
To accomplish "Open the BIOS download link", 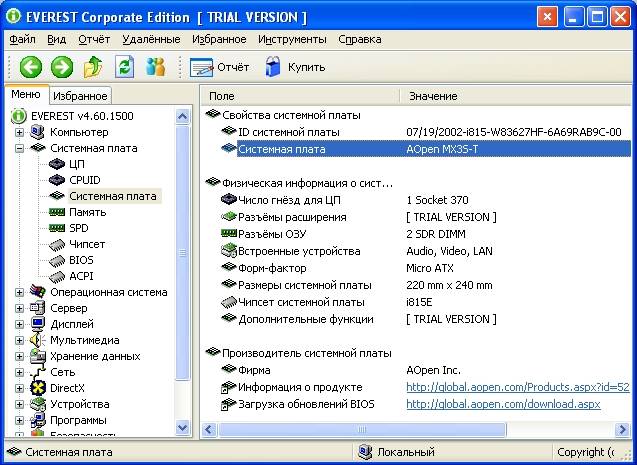I will (x=502, y=404).
